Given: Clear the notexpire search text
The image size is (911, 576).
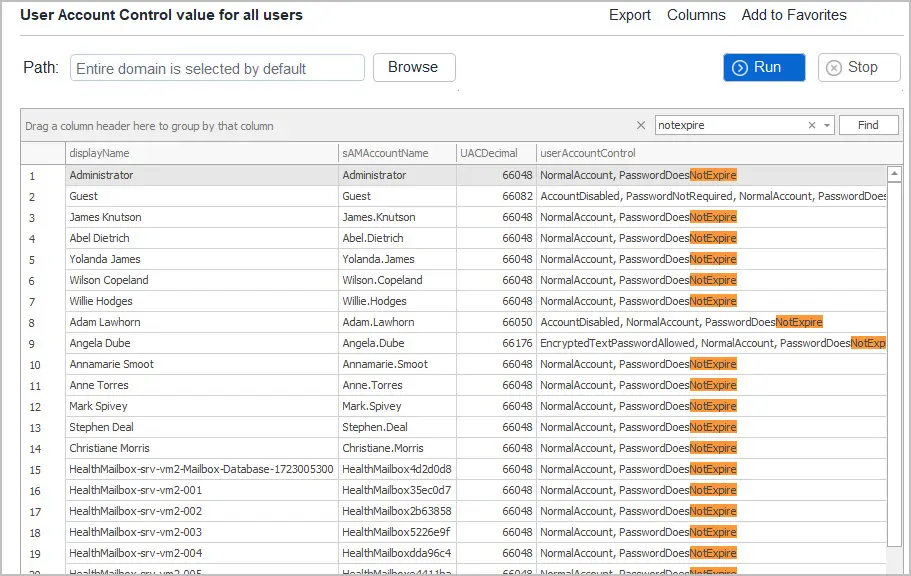Looking at the screenshot, I should pyautogui.click(x=812, y=125).
